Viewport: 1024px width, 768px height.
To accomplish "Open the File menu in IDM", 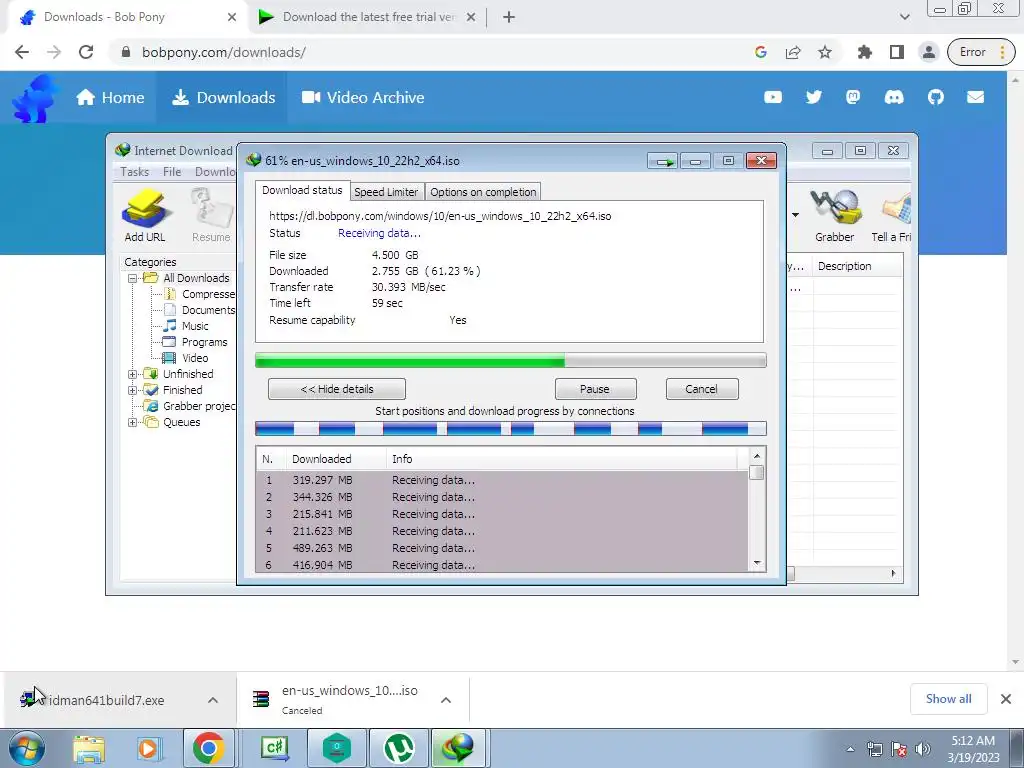I will point(172,172).
